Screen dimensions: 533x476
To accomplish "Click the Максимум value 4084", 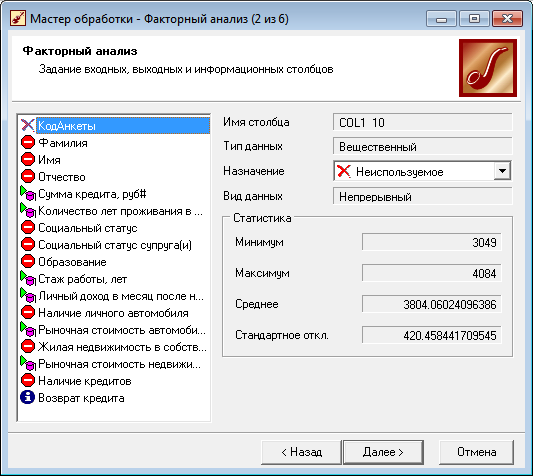I will pos(431,273).
